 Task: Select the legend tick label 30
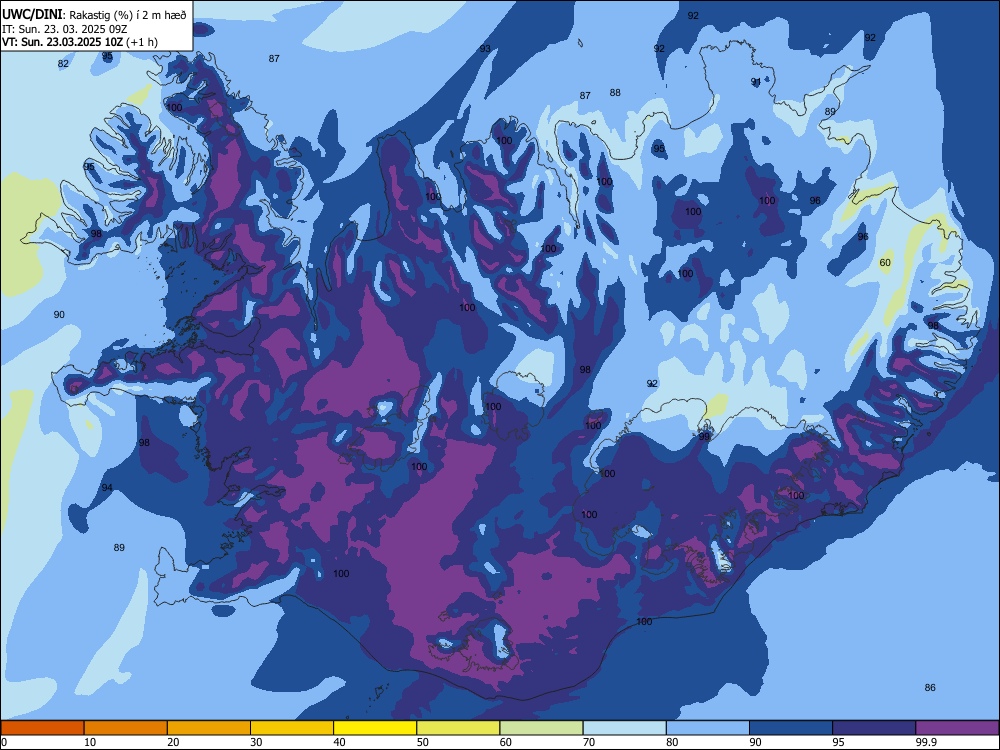point(256,742)
